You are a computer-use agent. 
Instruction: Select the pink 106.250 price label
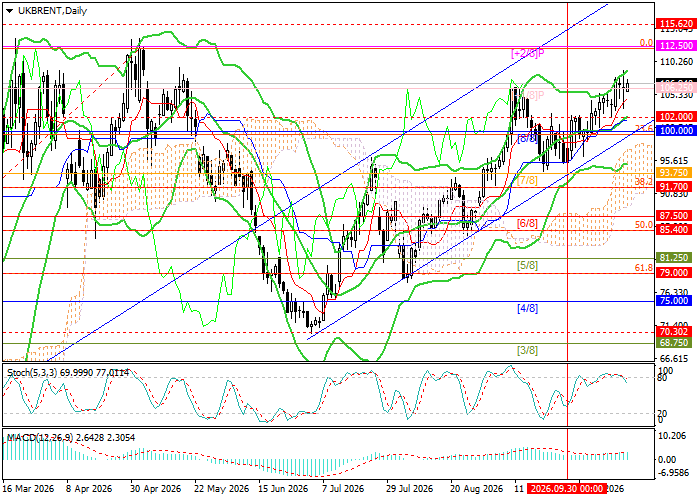(676, 88)
